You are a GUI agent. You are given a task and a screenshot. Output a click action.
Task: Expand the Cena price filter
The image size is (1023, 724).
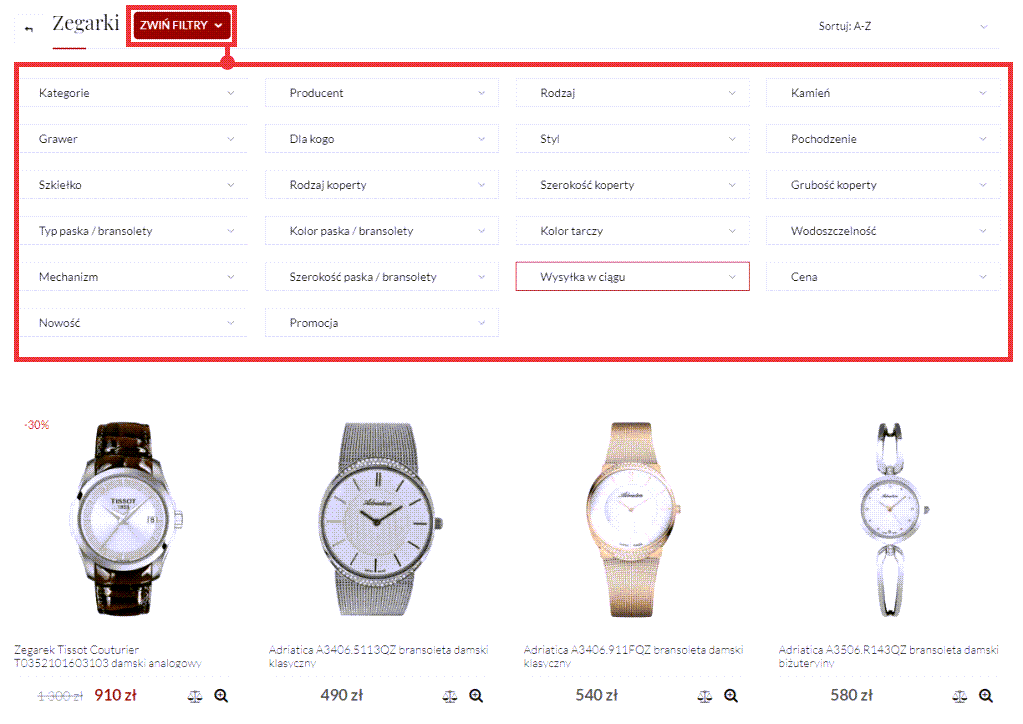click(x=883, y=277)
